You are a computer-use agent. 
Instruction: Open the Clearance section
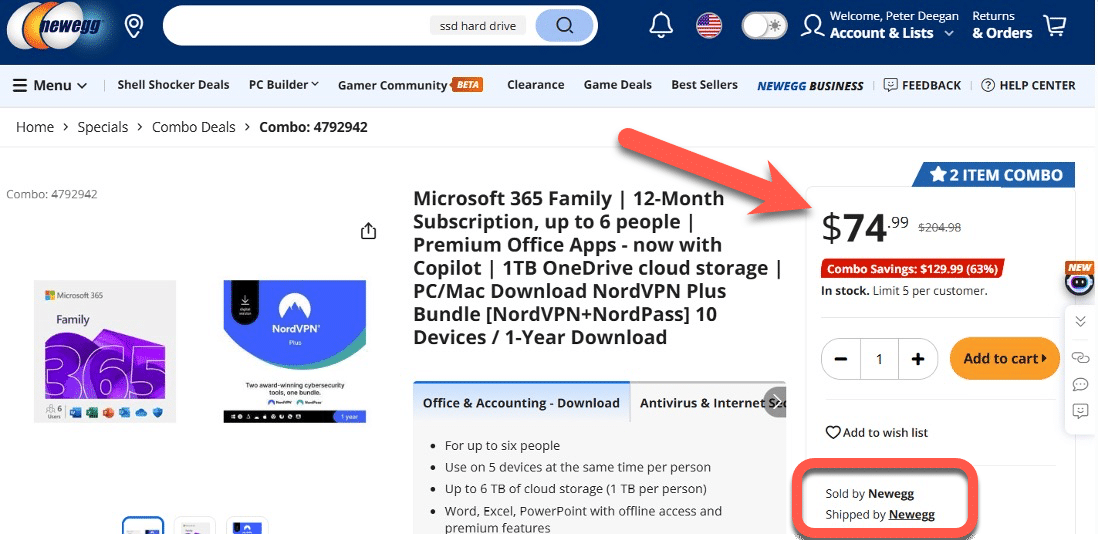click(x=536, y=85)
